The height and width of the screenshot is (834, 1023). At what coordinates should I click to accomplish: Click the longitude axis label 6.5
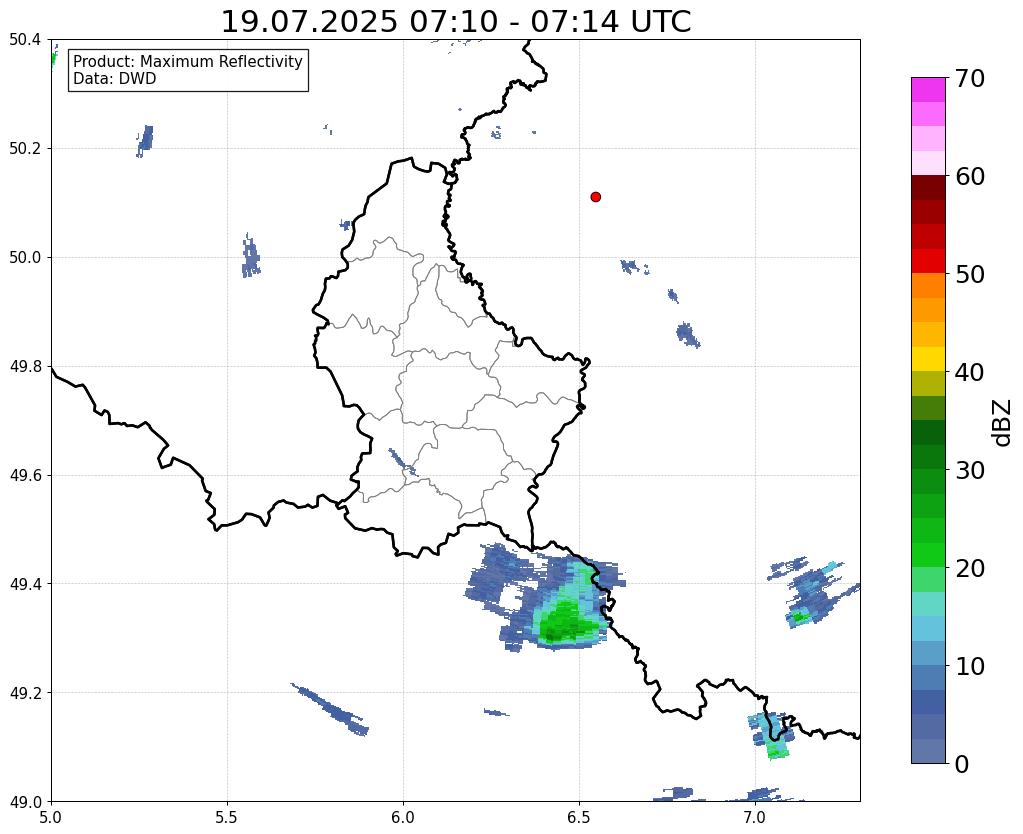pos(579,817)
